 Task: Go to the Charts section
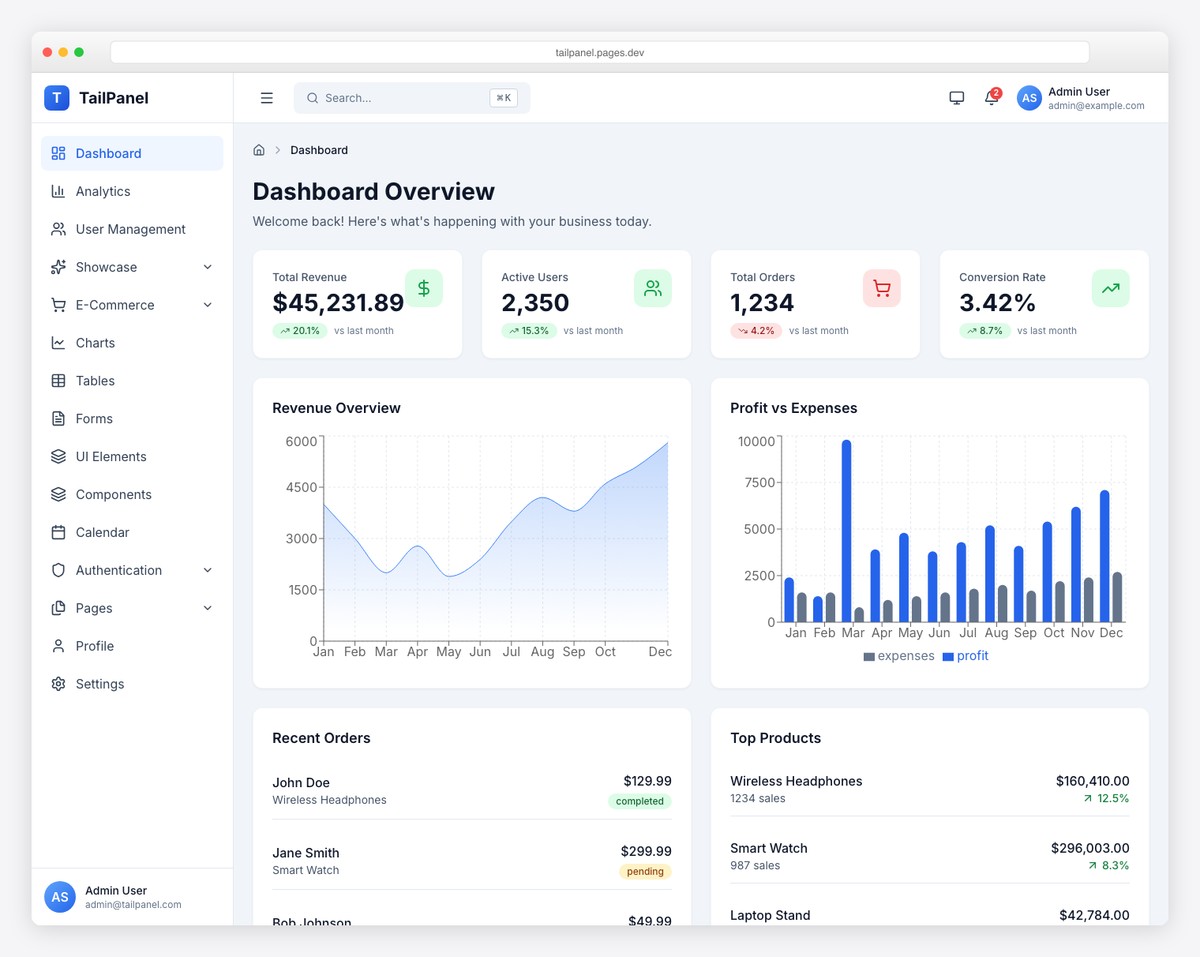pyautogui.click(x=96, y=343)
